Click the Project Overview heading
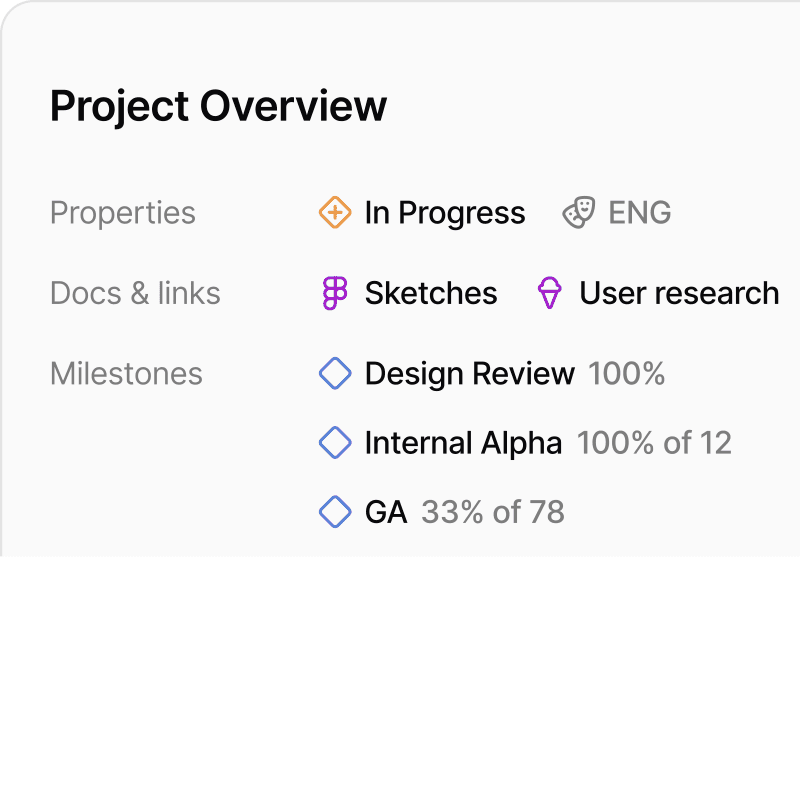This screenshot has width=800, height=800. 218,106
